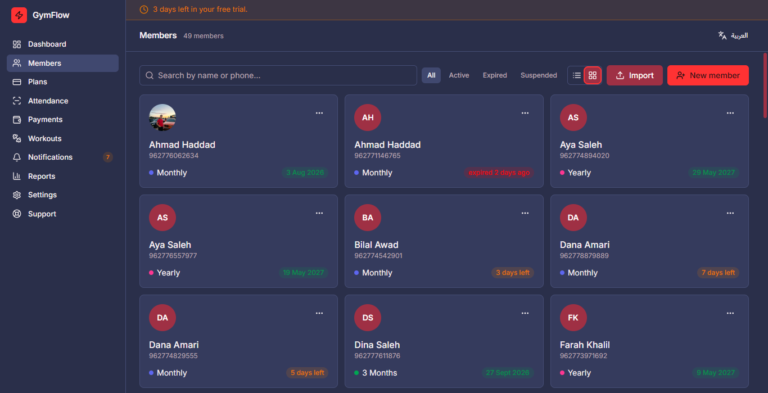Click the Import button

click(635, 75)
